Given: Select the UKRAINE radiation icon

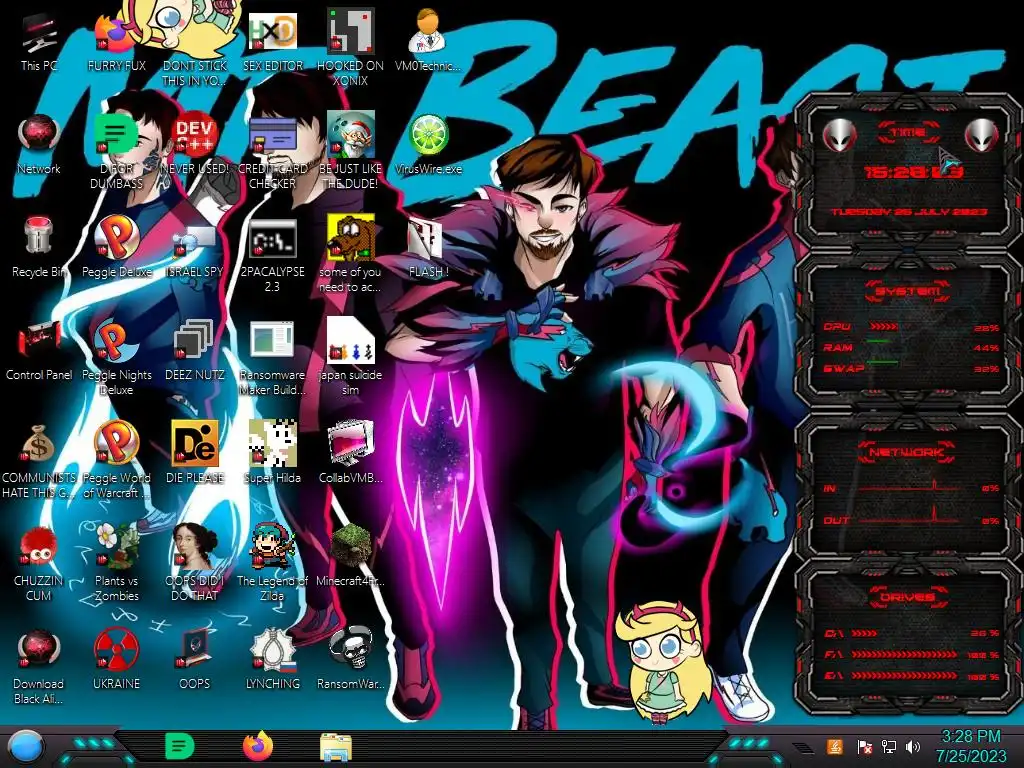Looking at the screenshot, I should point(116,660).
